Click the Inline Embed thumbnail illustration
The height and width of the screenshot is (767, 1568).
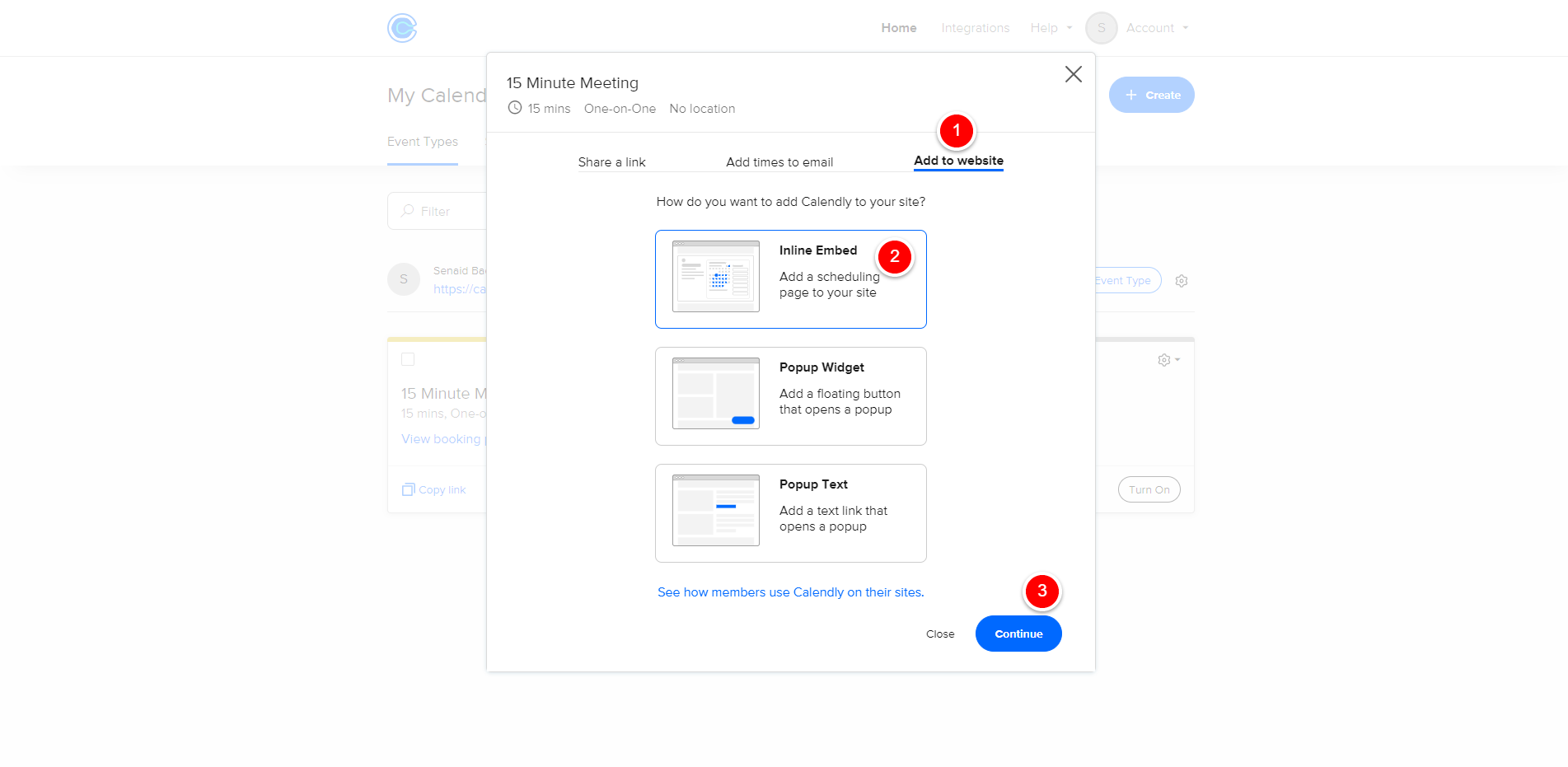click(715, 277)
